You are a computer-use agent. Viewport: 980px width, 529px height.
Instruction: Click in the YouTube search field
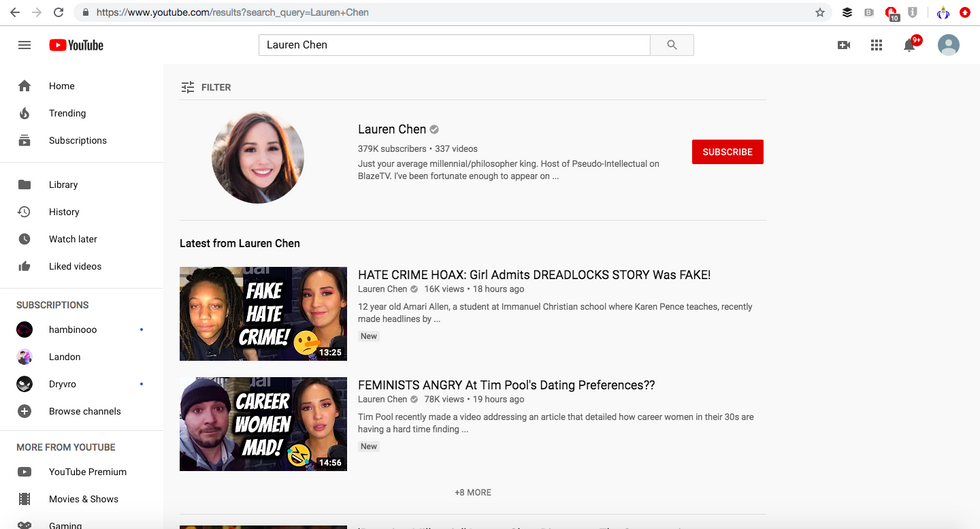coord(454,45)
